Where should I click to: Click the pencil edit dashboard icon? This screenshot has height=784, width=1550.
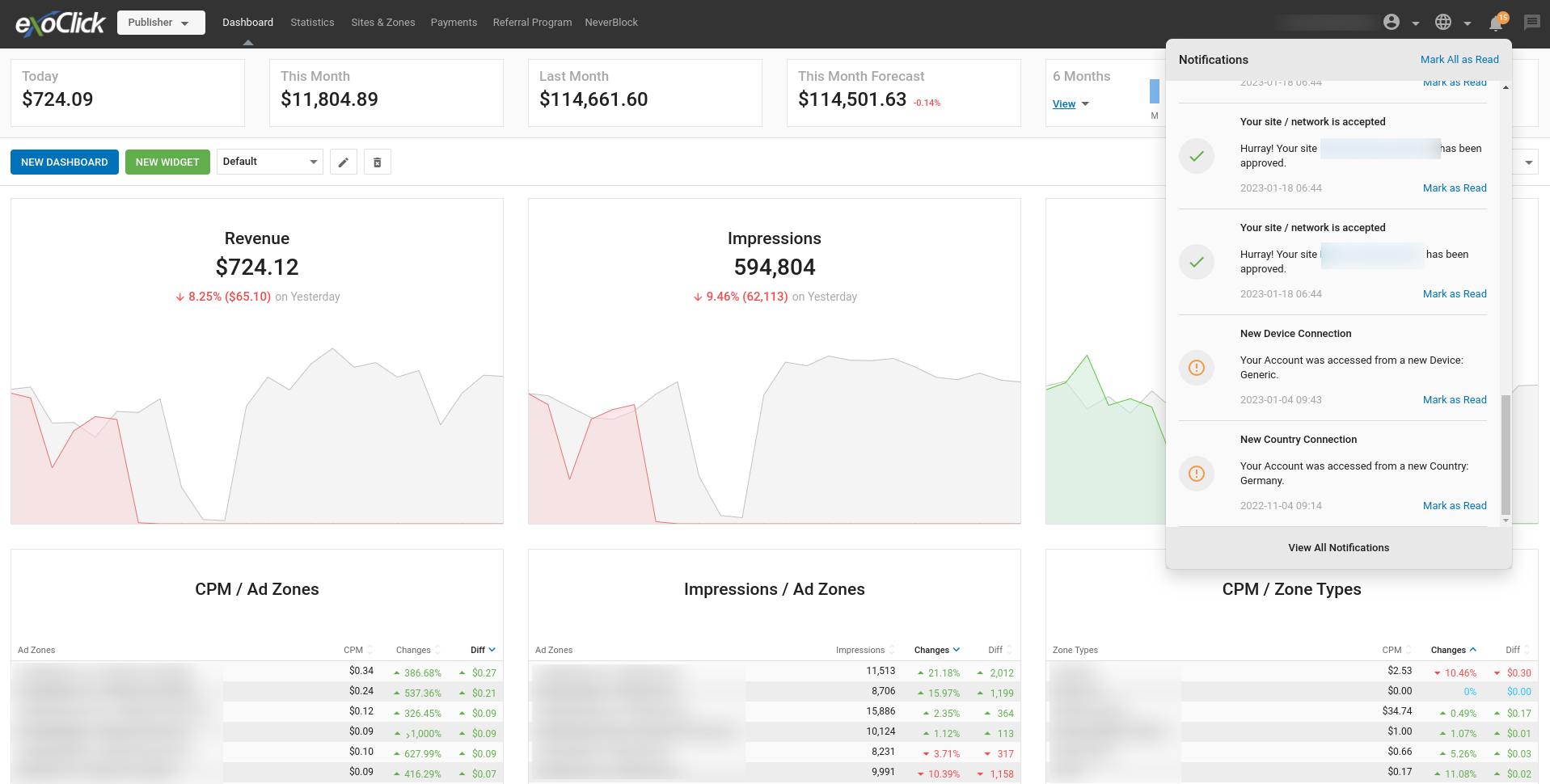pos(344,162)
